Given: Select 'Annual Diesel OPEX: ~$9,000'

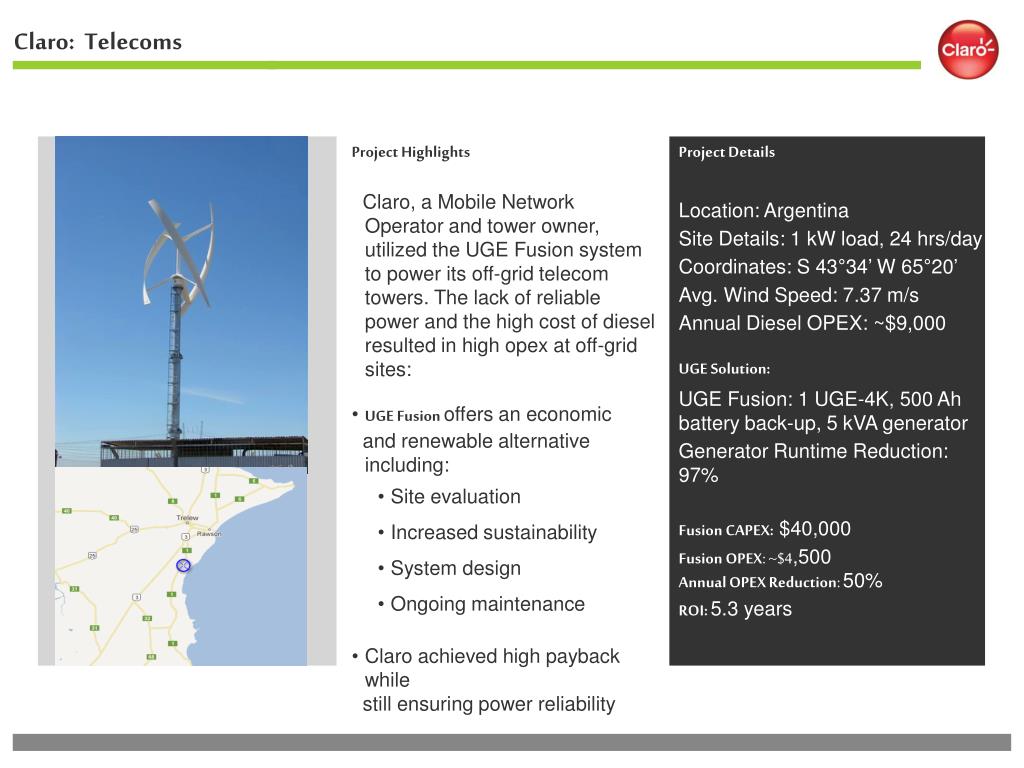Looking at the screenshot, I should [x=812, y=323].
